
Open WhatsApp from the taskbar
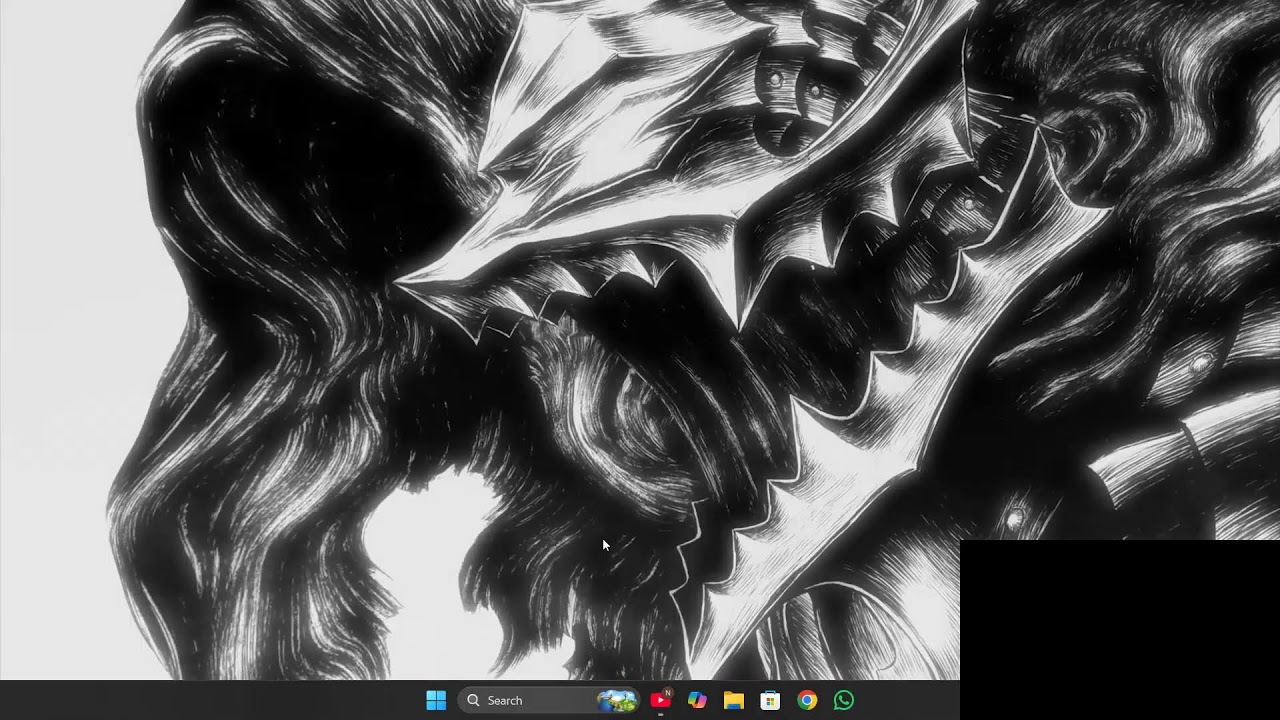844,700
